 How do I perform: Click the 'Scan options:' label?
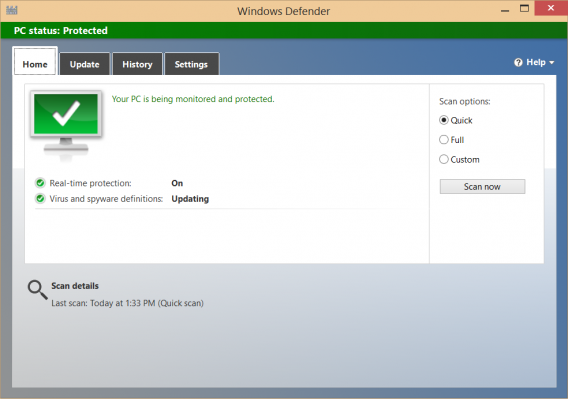(x=465, y=101)
